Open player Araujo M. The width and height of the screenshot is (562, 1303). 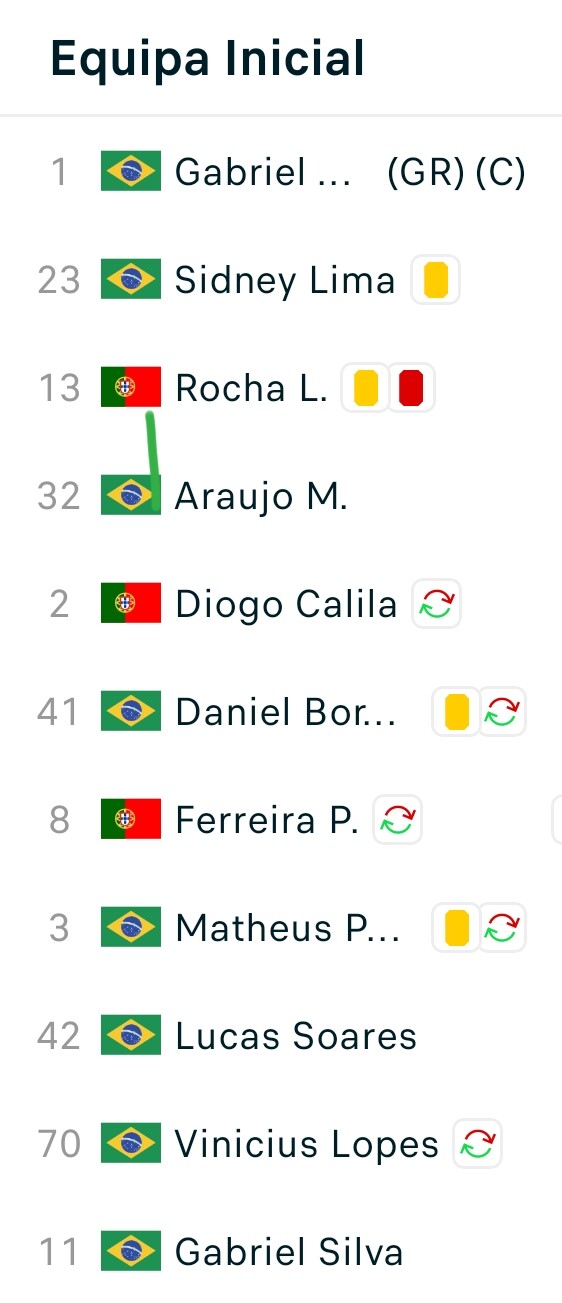261,496
